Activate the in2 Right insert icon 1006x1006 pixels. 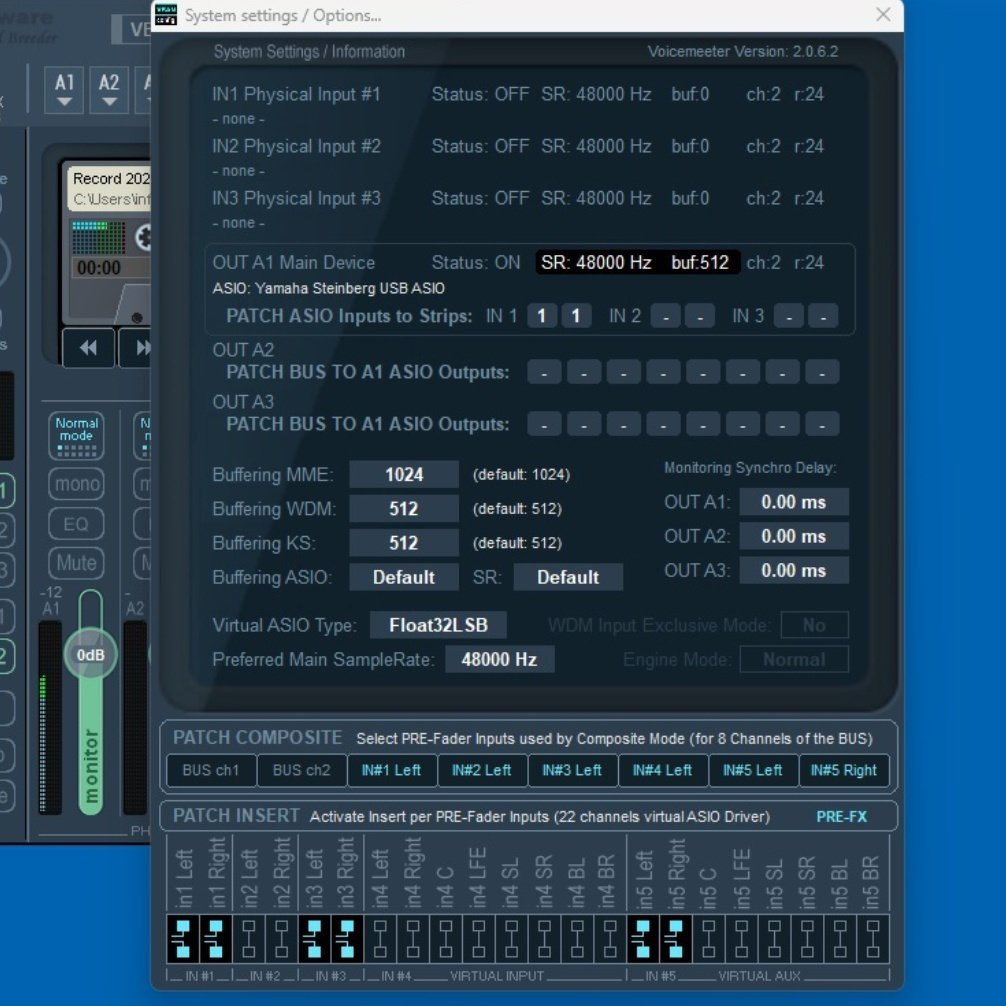pos(281,939)
